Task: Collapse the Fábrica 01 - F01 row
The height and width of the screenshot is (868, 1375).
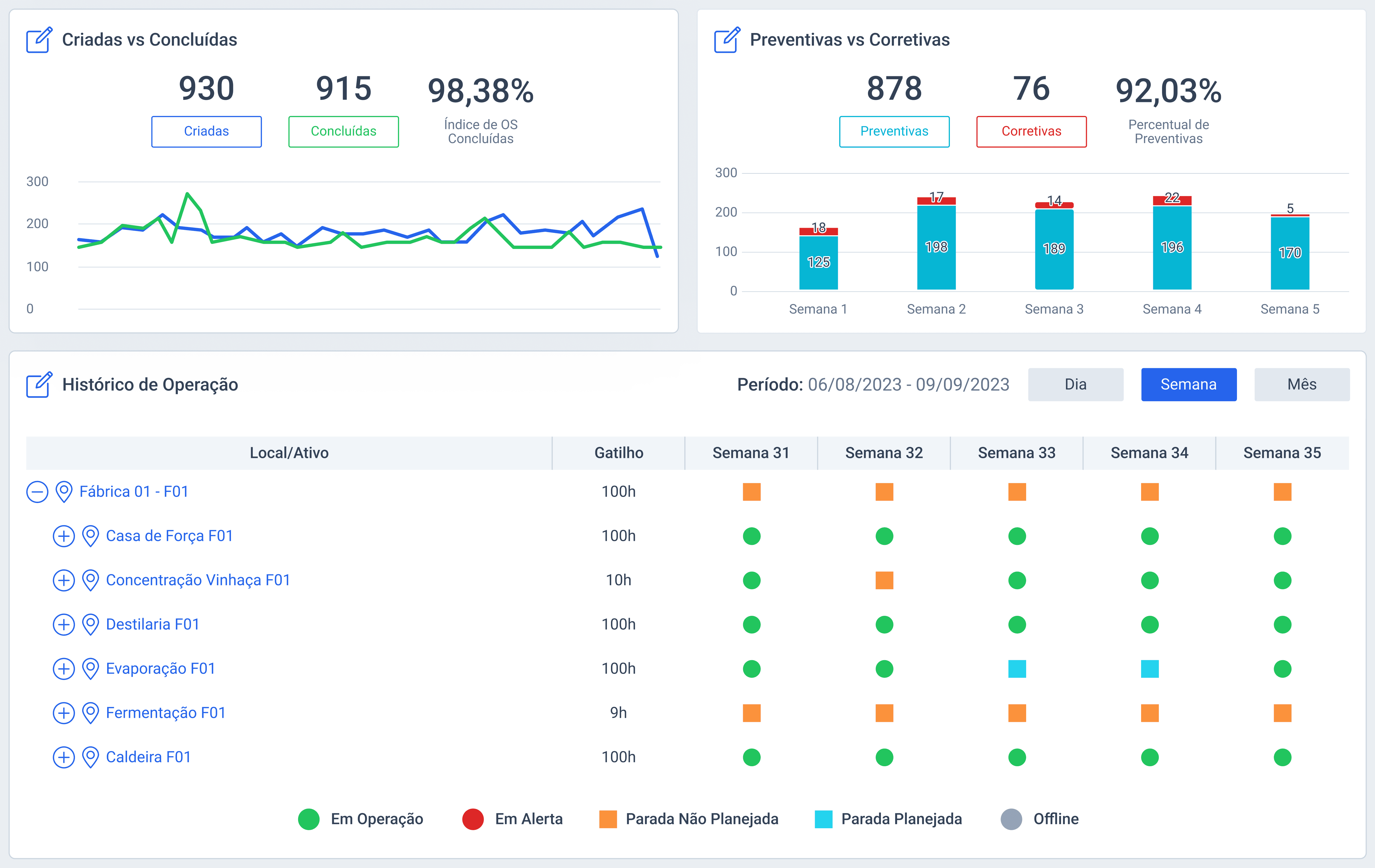Action: click(x=37, y=492)
